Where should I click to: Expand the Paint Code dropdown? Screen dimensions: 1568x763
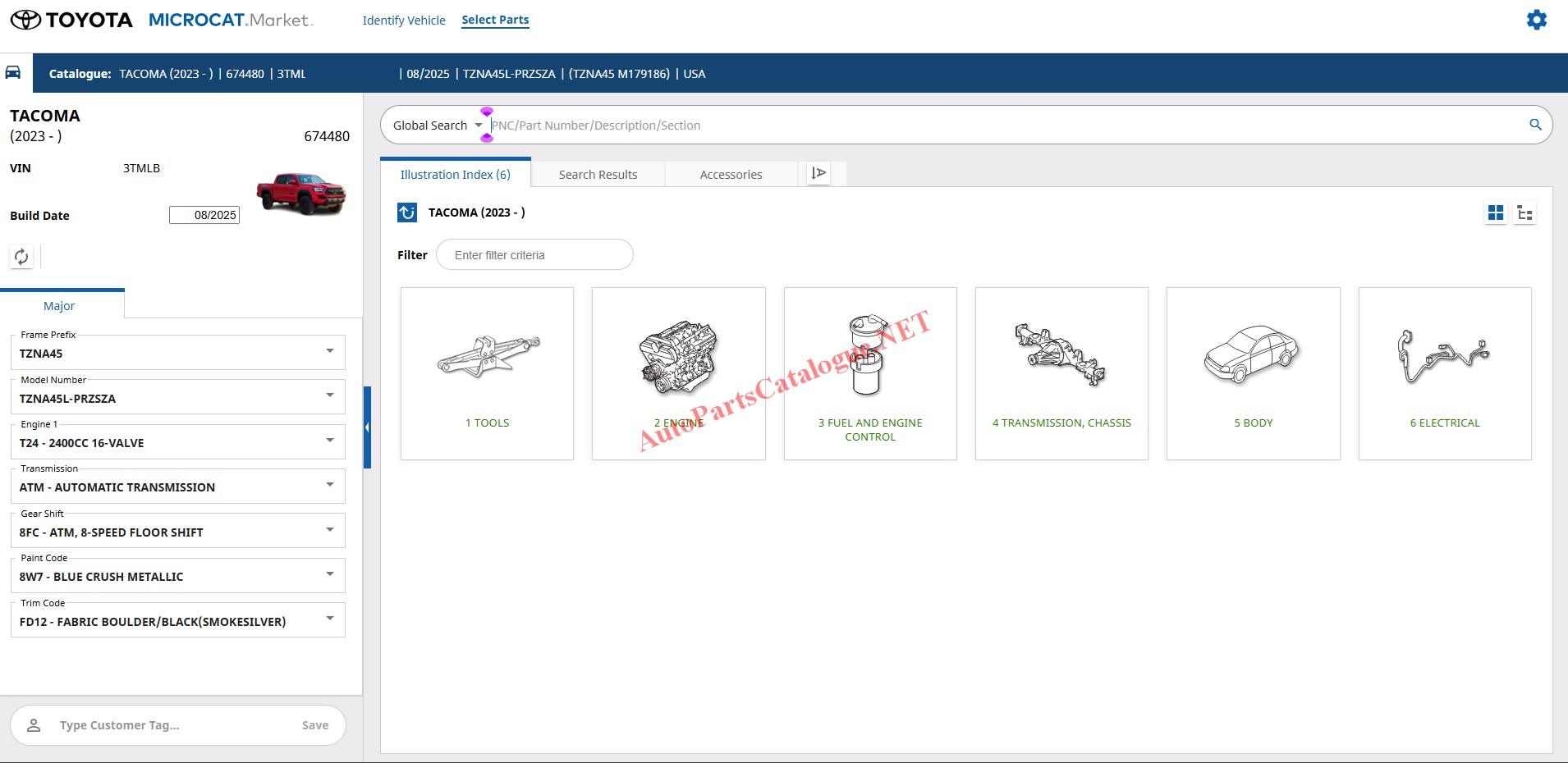pos(329,574)
